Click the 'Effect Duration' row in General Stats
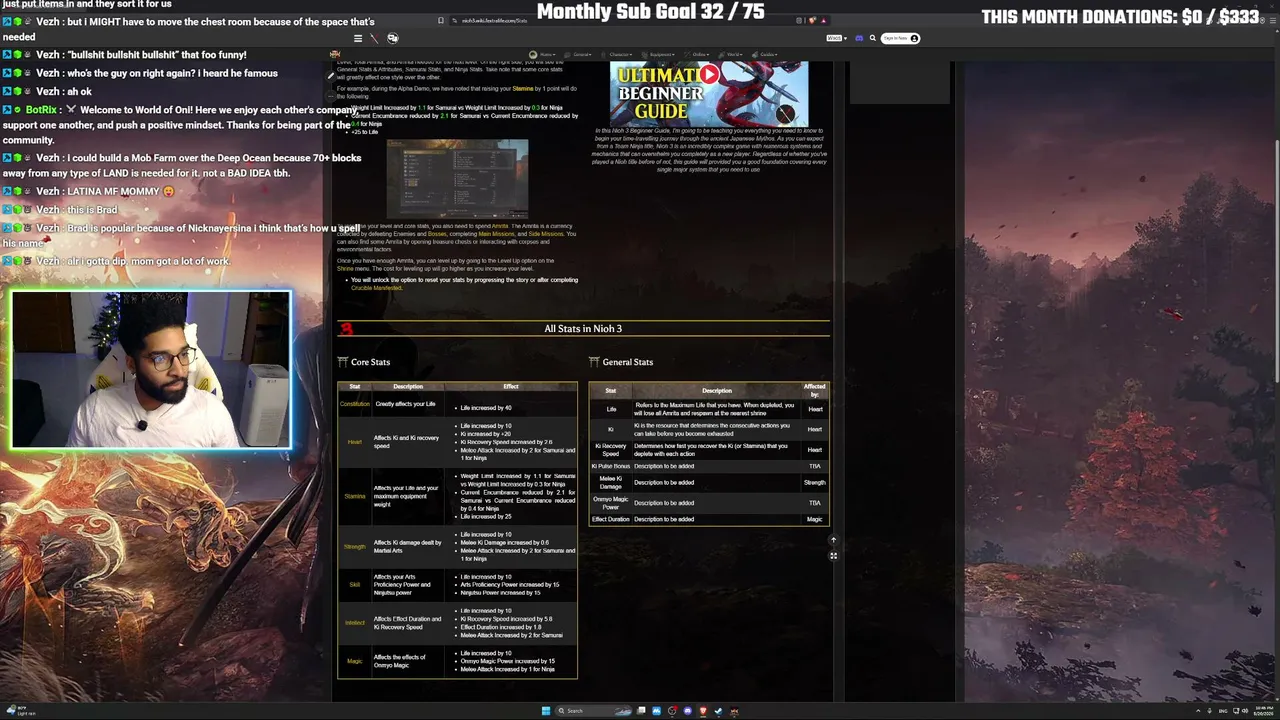The width and height of the screenshot is (1280, 720). 709,519
